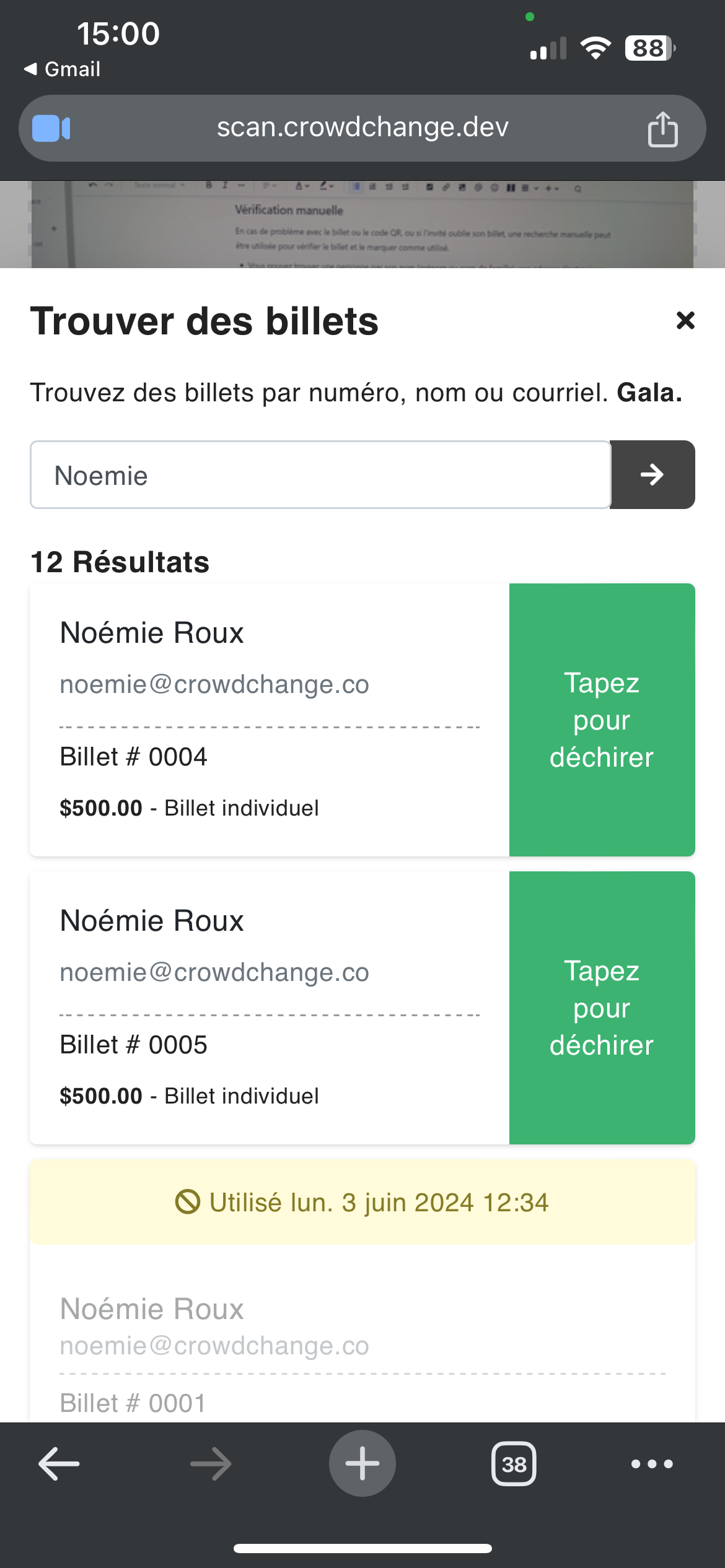Tap the blurred camera preview area
The height and width of the screenshot is (1568, 725).
coord(362,224)
